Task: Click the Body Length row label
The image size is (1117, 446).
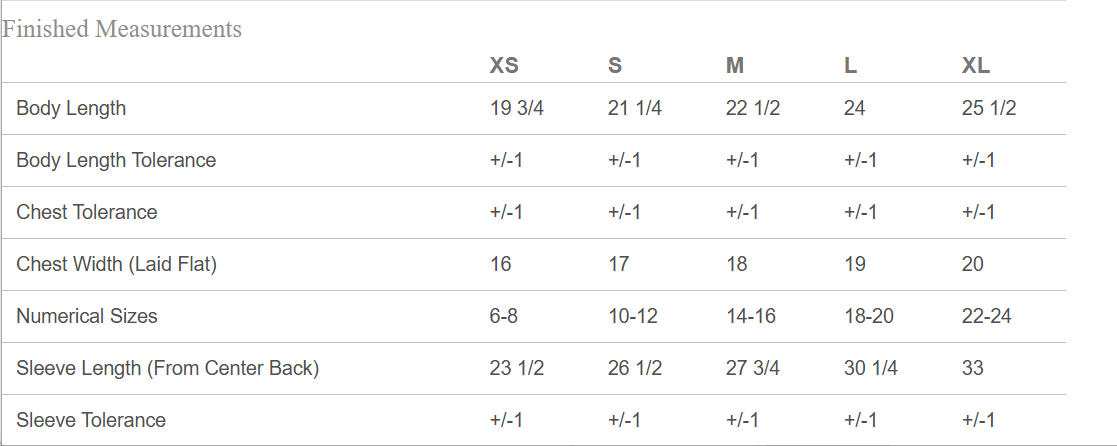Action: coord(71,108)
